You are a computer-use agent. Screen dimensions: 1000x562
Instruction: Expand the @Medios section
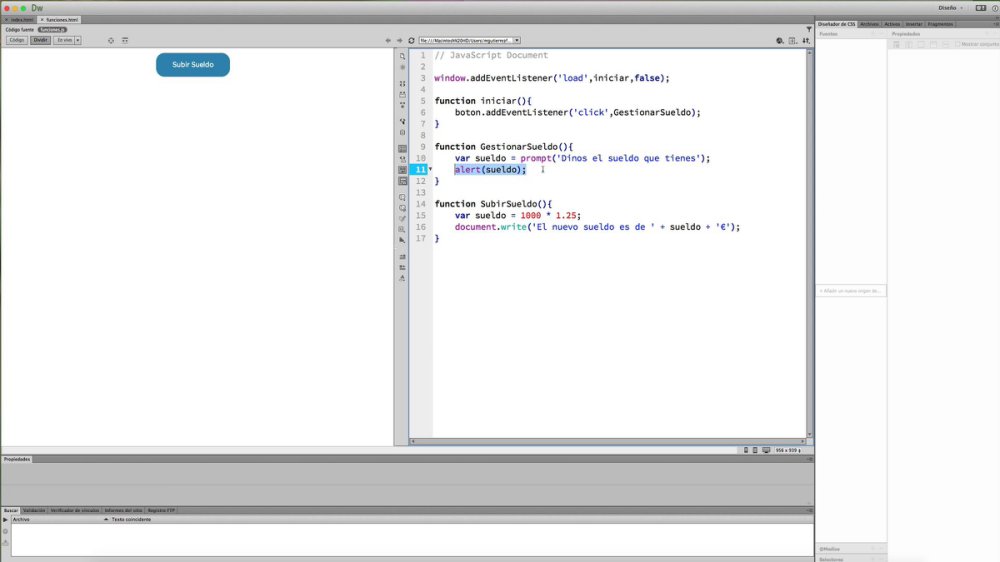pyautogui.click(x=830, y=549)
